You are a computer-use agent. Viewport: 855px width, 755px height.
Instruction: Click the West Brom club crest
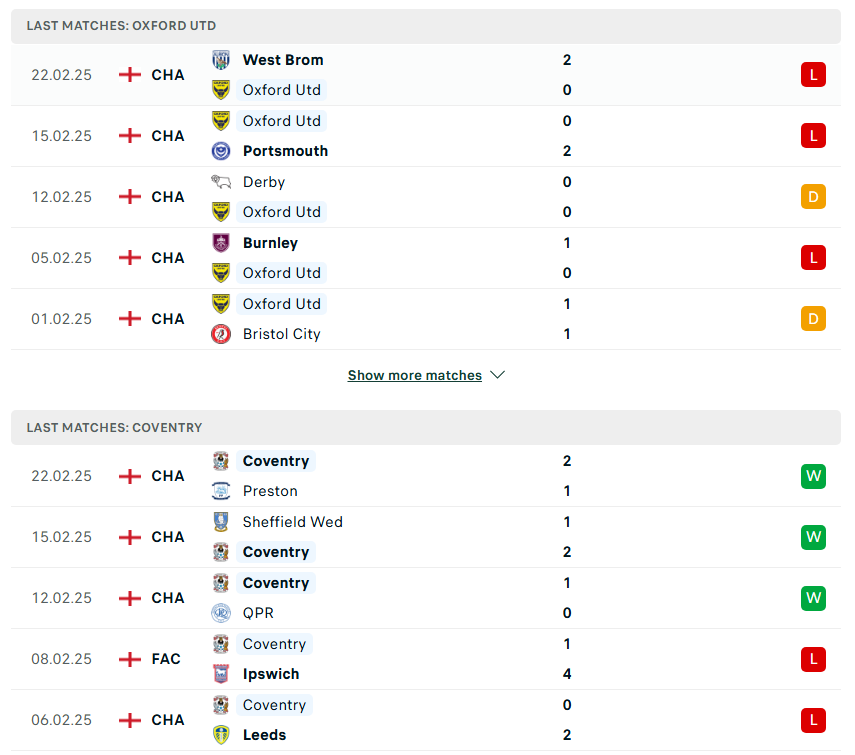[x=221, y=60]
